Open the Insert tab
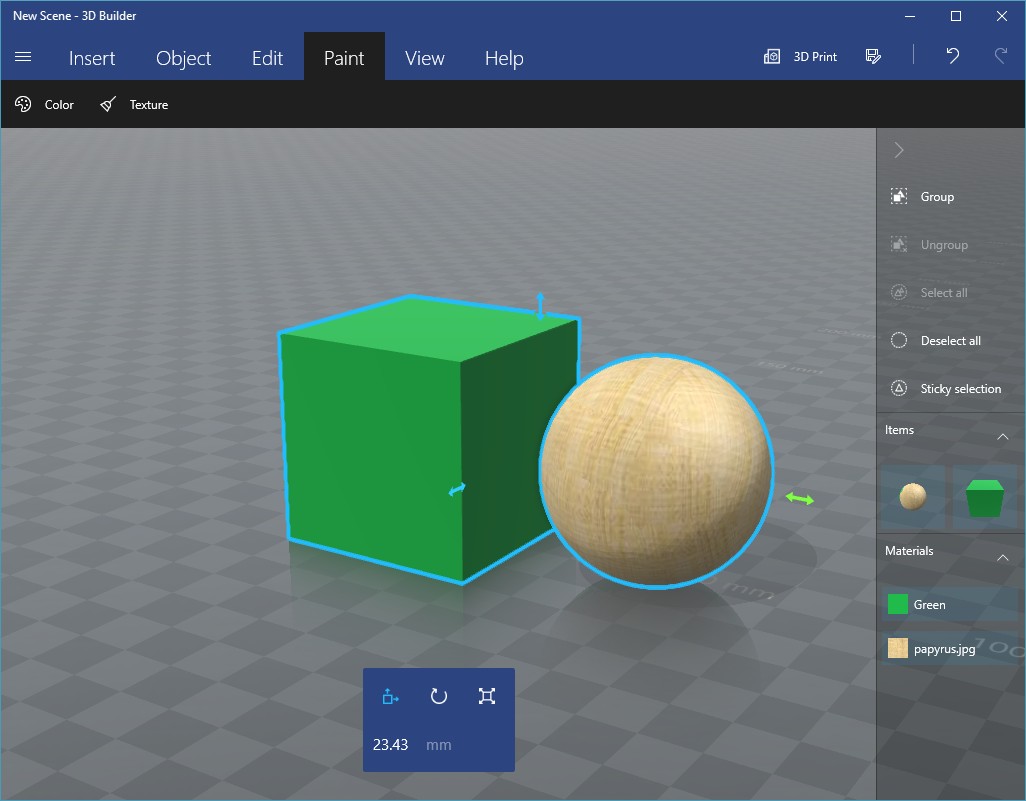Viewport: 1026px width, 801px height. tap(92, 58)
